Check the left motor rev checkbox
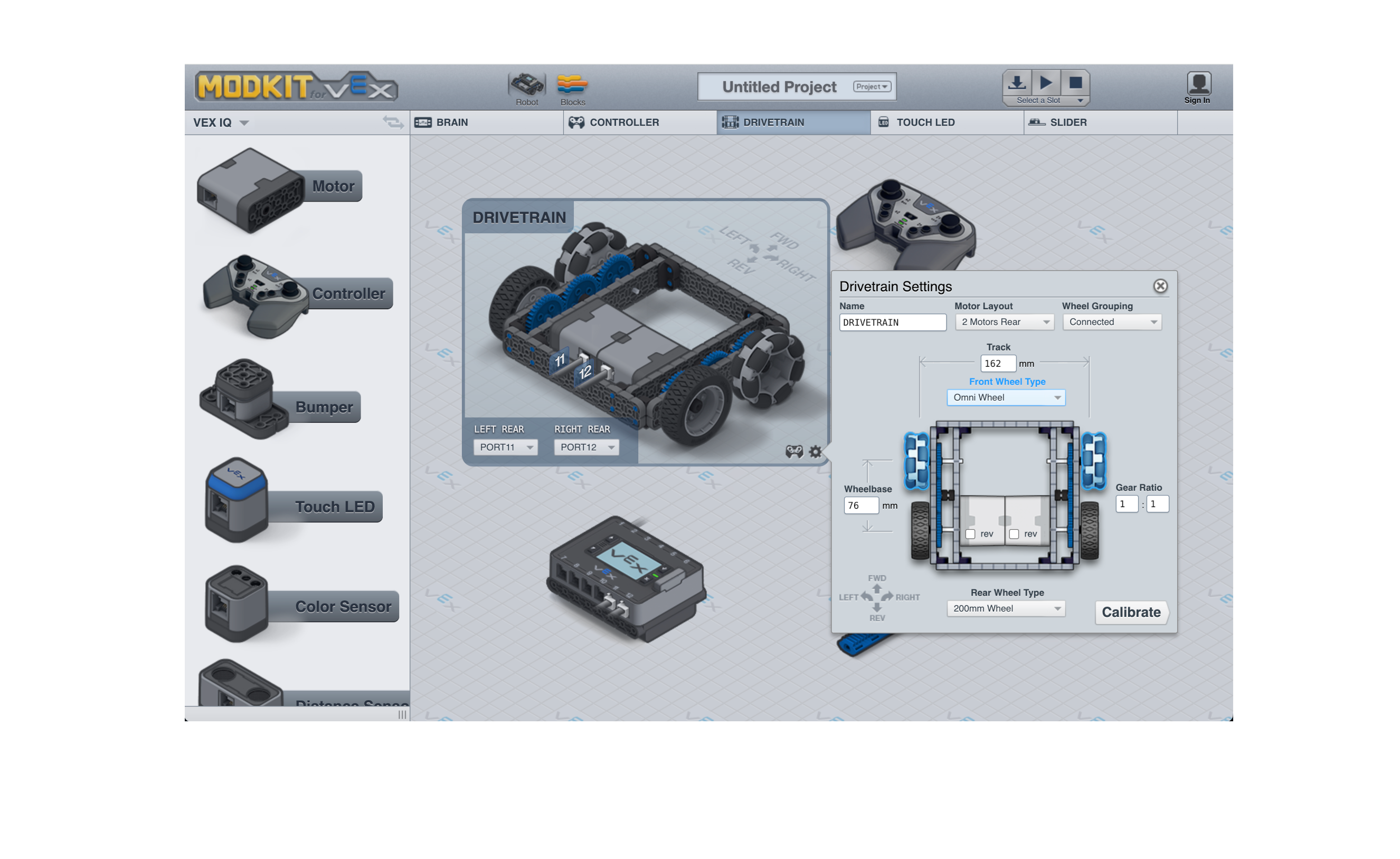 (970, 534)
